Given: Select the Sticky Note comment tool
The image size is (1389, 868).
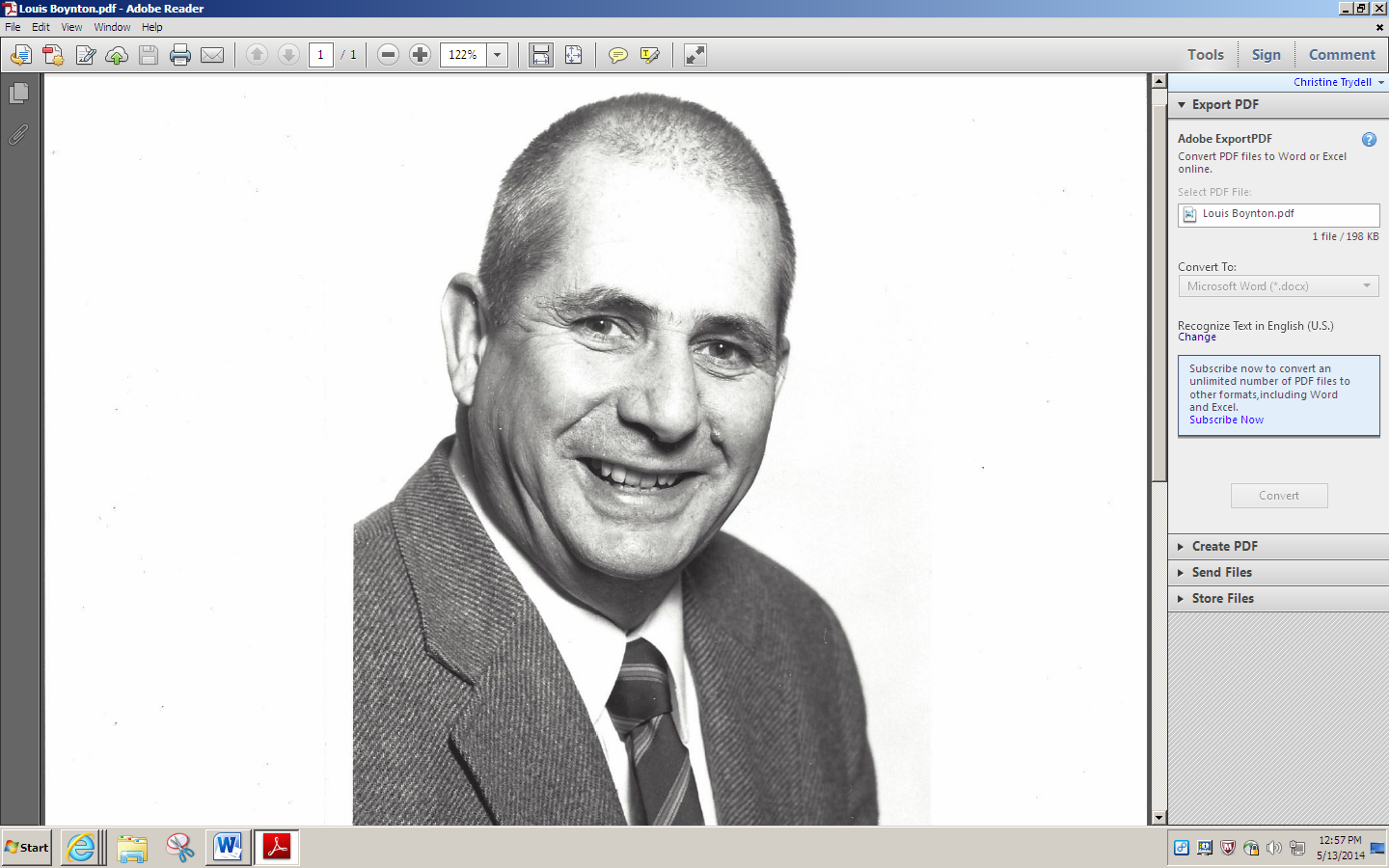Looking at the screenshot, I should (616, 55).
